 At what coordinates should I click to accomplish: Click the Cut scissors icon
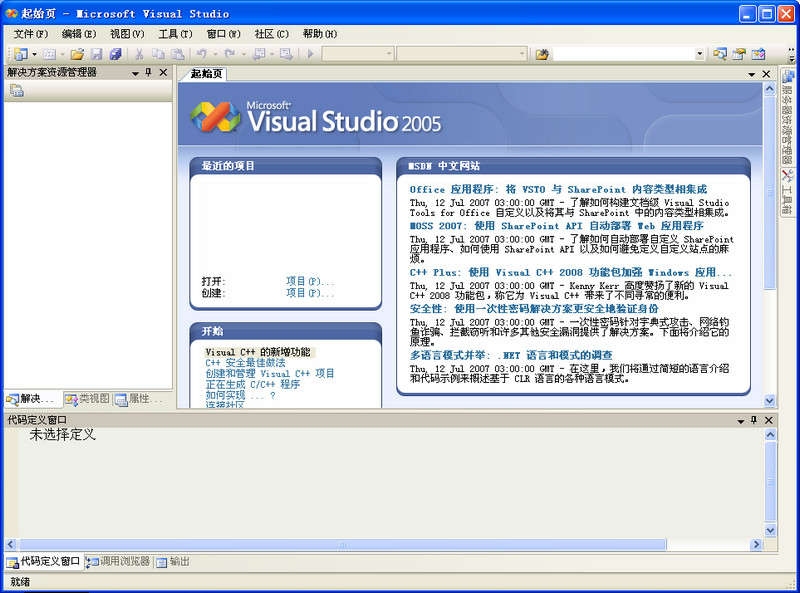pos(139,54)
